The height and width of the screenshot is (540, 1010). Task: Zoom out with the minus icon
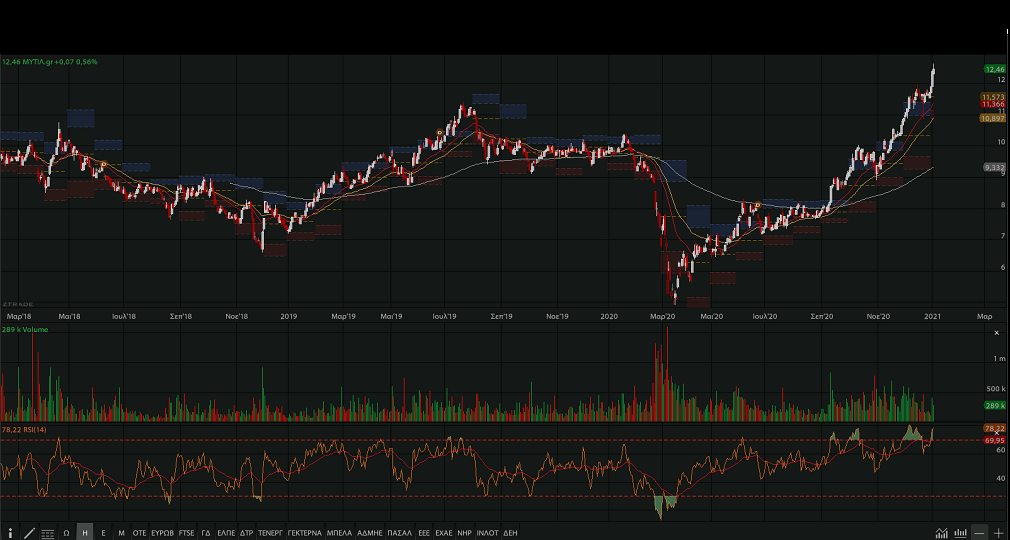click(x=980, y=533)
